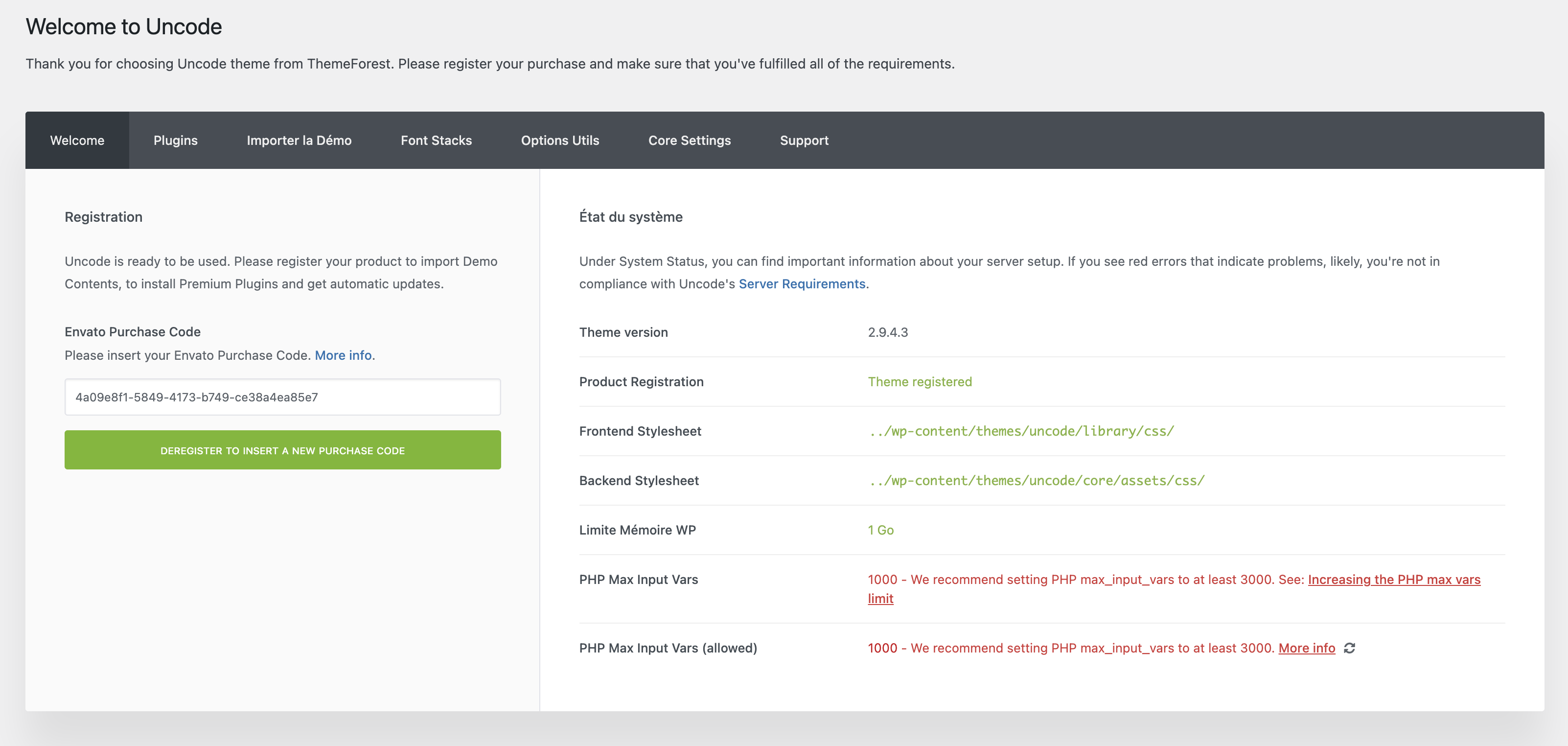Viewport: 1568px width, 746px height.
Task: Click Deregister to insert new purchase code
Action: [x=282, y=450]
